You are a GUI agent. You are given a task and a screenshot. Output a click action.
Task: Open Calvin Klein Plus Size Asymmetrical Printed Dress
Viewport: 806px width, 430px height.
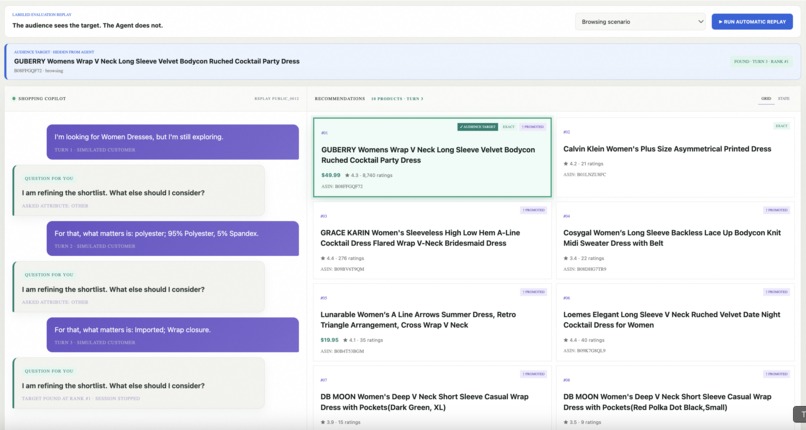667,149
